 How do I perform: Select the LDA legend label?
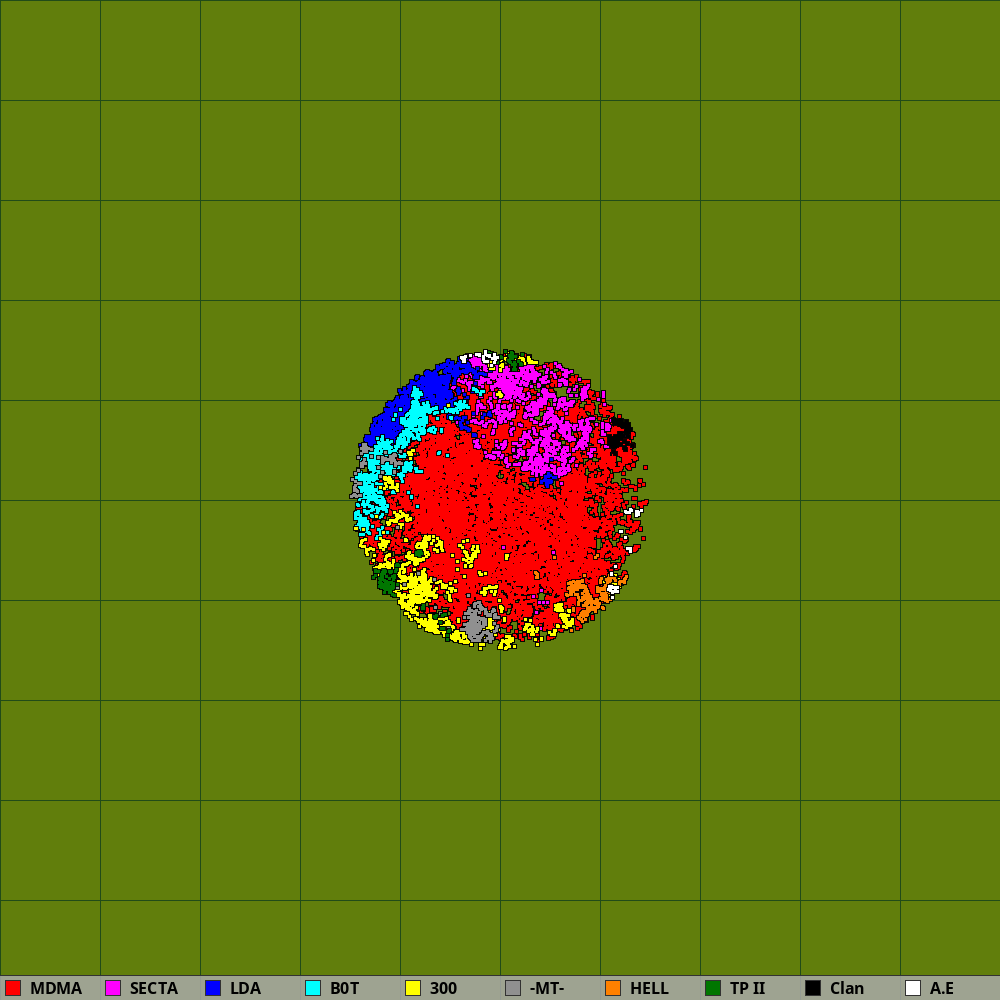246,989
